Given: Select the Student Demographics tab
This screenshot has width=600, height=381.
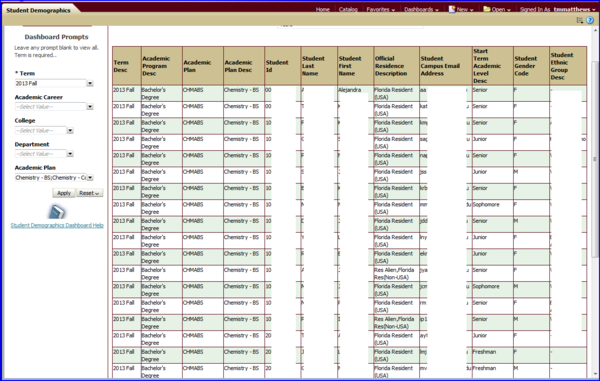Looking at the screenshot, I should tap(39, 10).
